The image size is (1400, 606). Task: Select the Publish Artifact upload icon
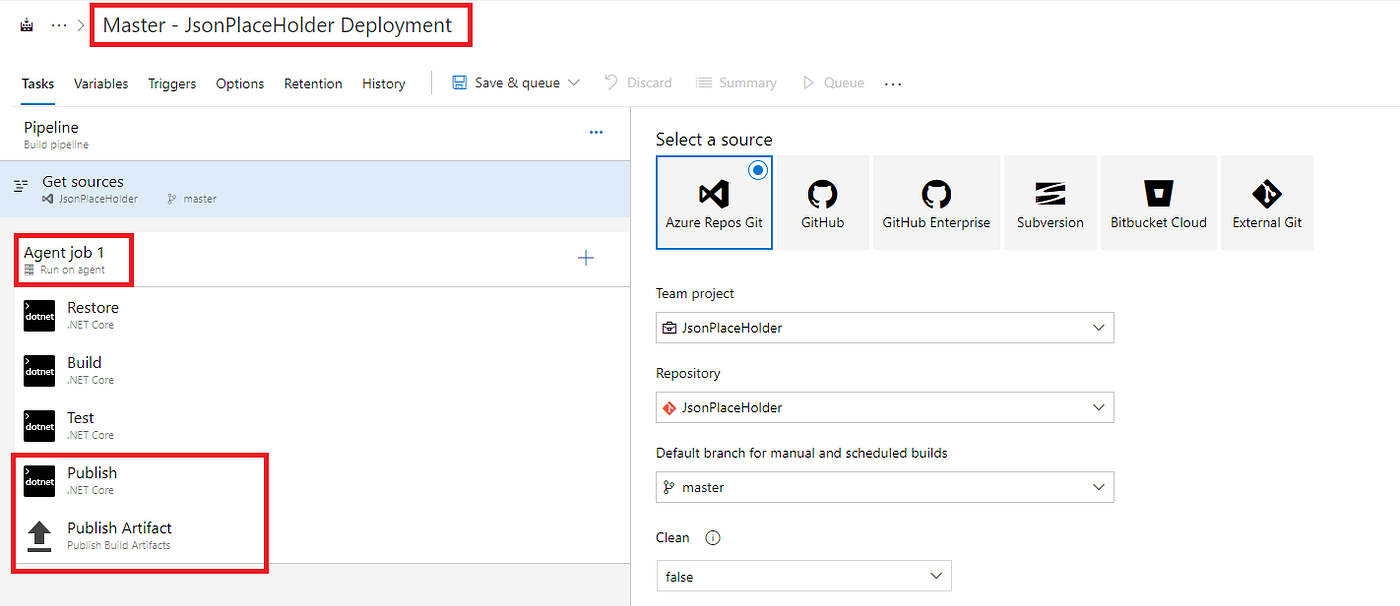click(x=40, y=536)
